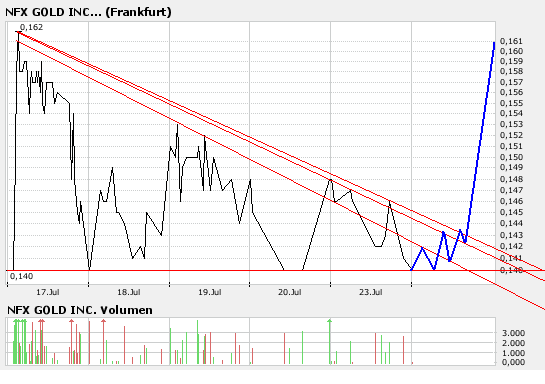Select the 23.Jul date label
The width and height of the screenshot is (545, 384).
371,292
